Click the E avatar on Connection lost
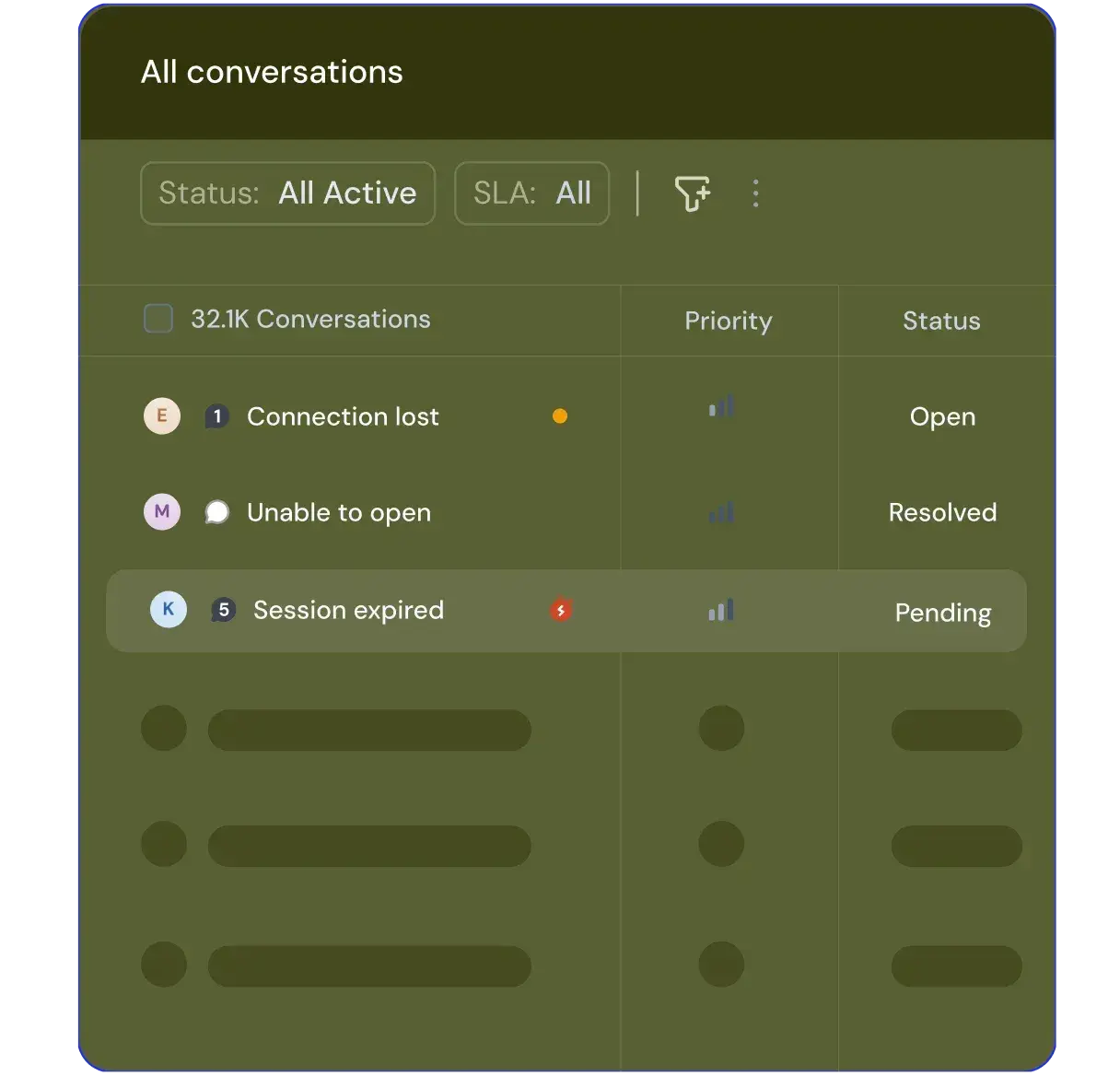This screenshot has height=1076, width=1120. click(x=162, y=416)
